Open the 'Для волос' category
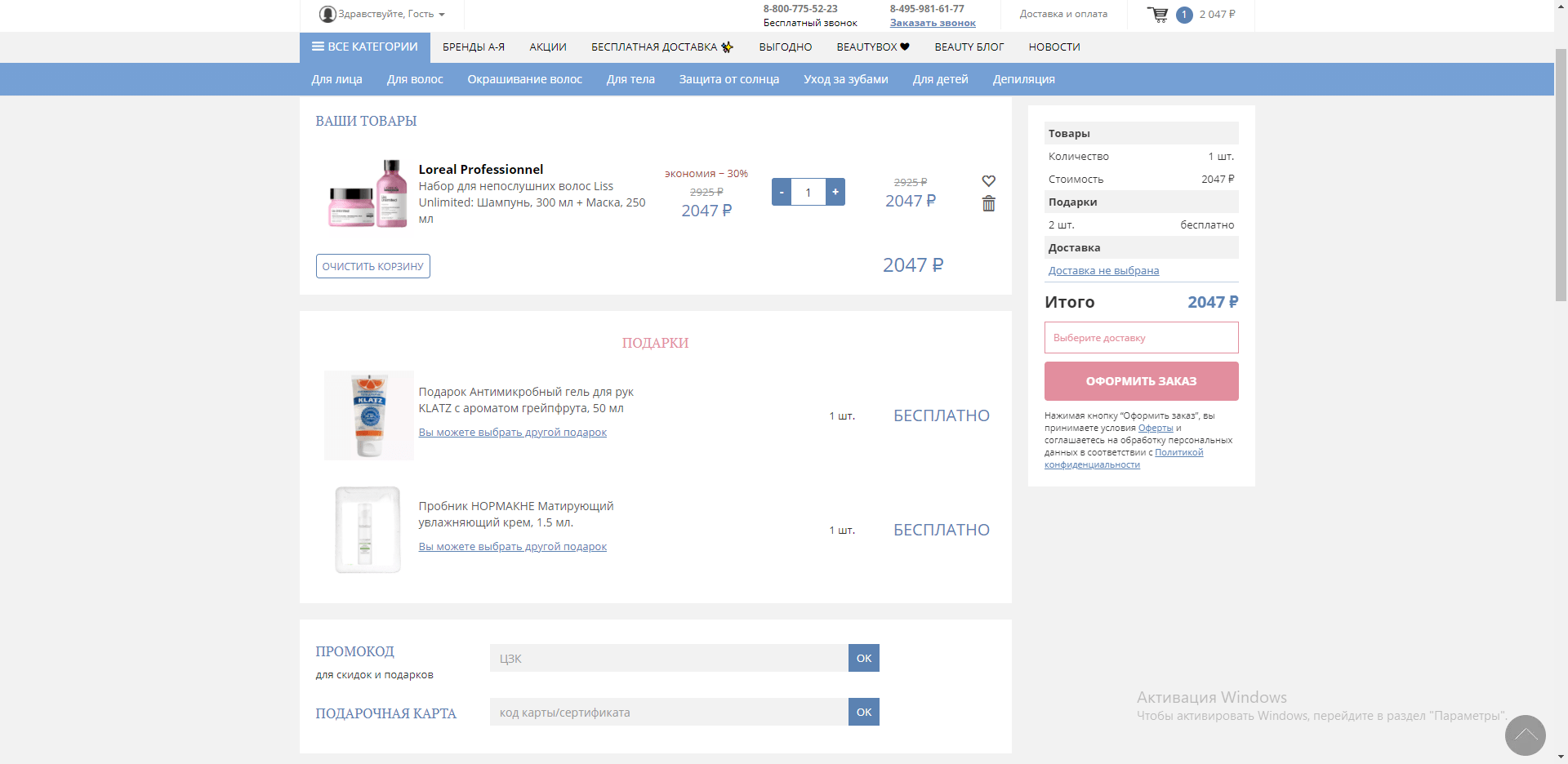Screen dimensions: 1568x764 [415, 79]
